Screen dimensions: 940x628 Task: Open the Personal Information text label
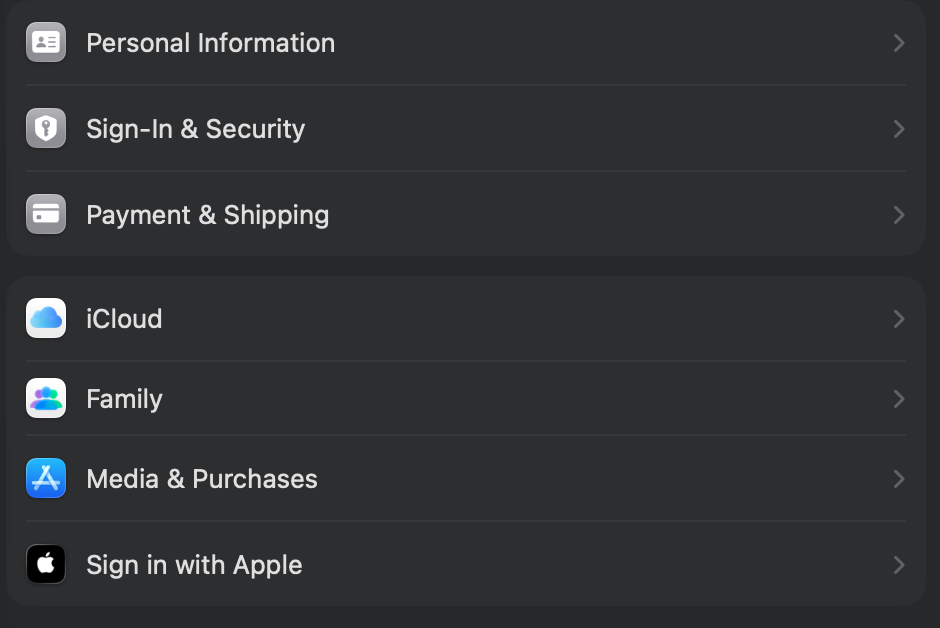(x=210, y=43)
